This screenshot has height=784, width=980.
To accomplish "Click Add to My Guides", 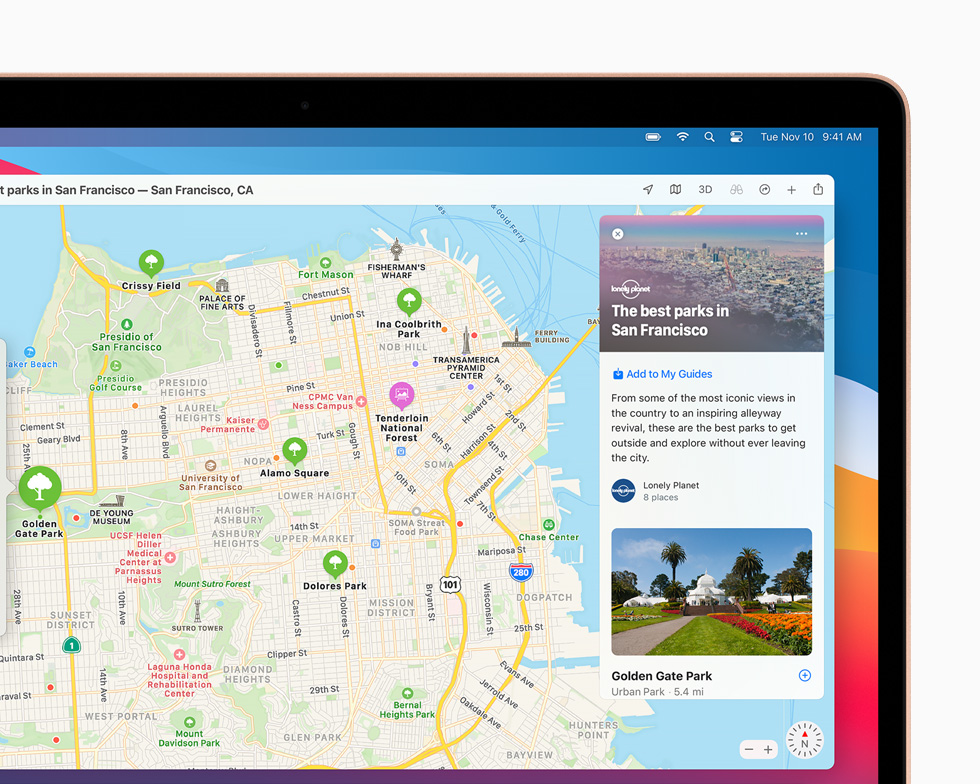I will coord(662,373).
